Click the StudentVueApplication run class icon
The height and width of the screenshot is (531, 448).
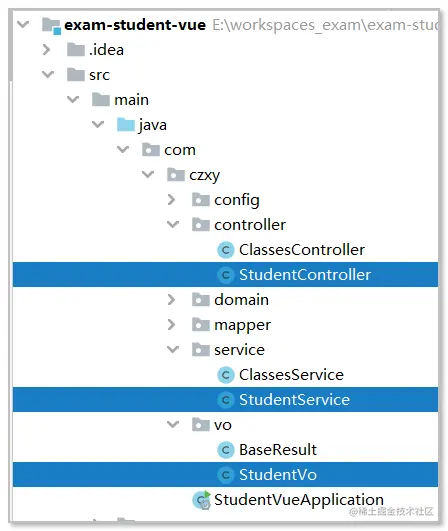pyautogui.click(x=201, y=500)
